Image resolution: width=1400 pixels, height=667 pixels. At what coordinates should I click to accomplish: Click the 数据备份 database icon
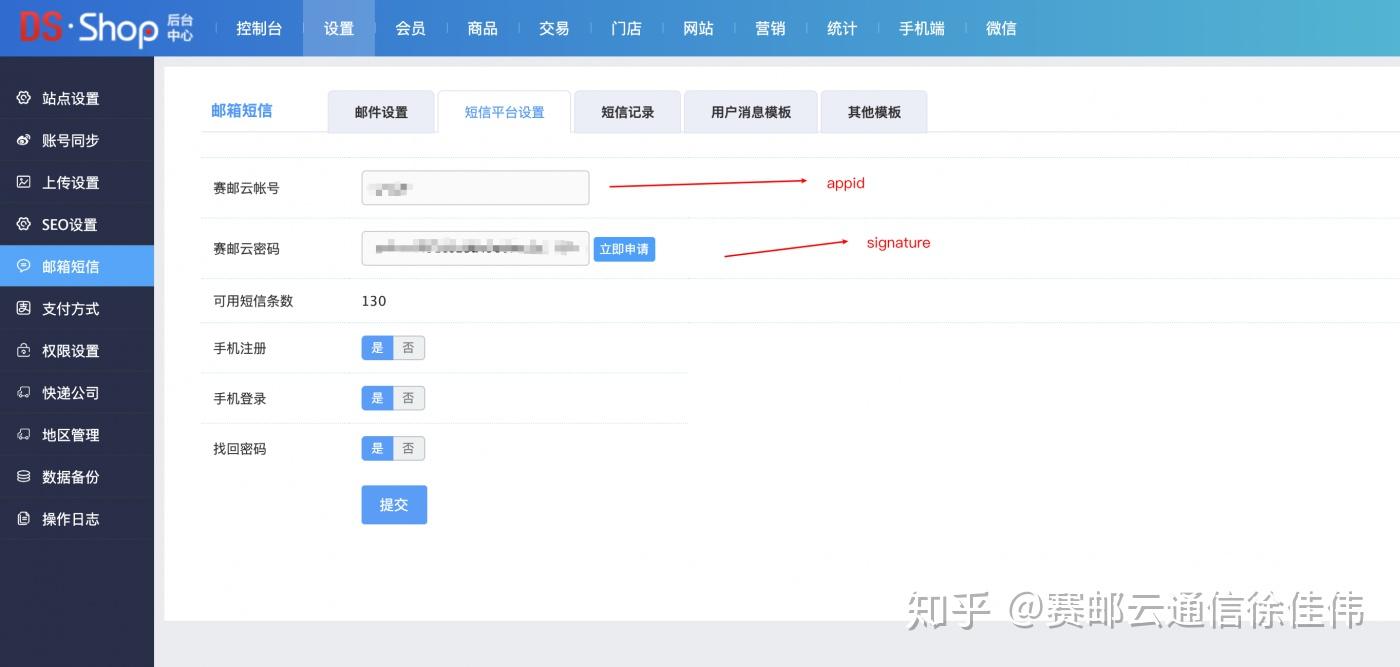pos(24,476)
